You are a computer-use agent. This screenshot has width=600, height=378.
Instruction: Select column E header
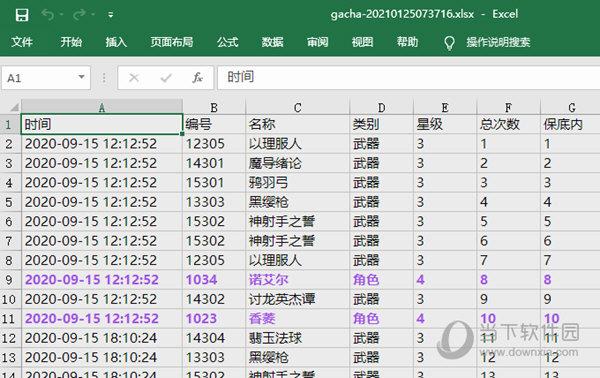click(445, 108)
